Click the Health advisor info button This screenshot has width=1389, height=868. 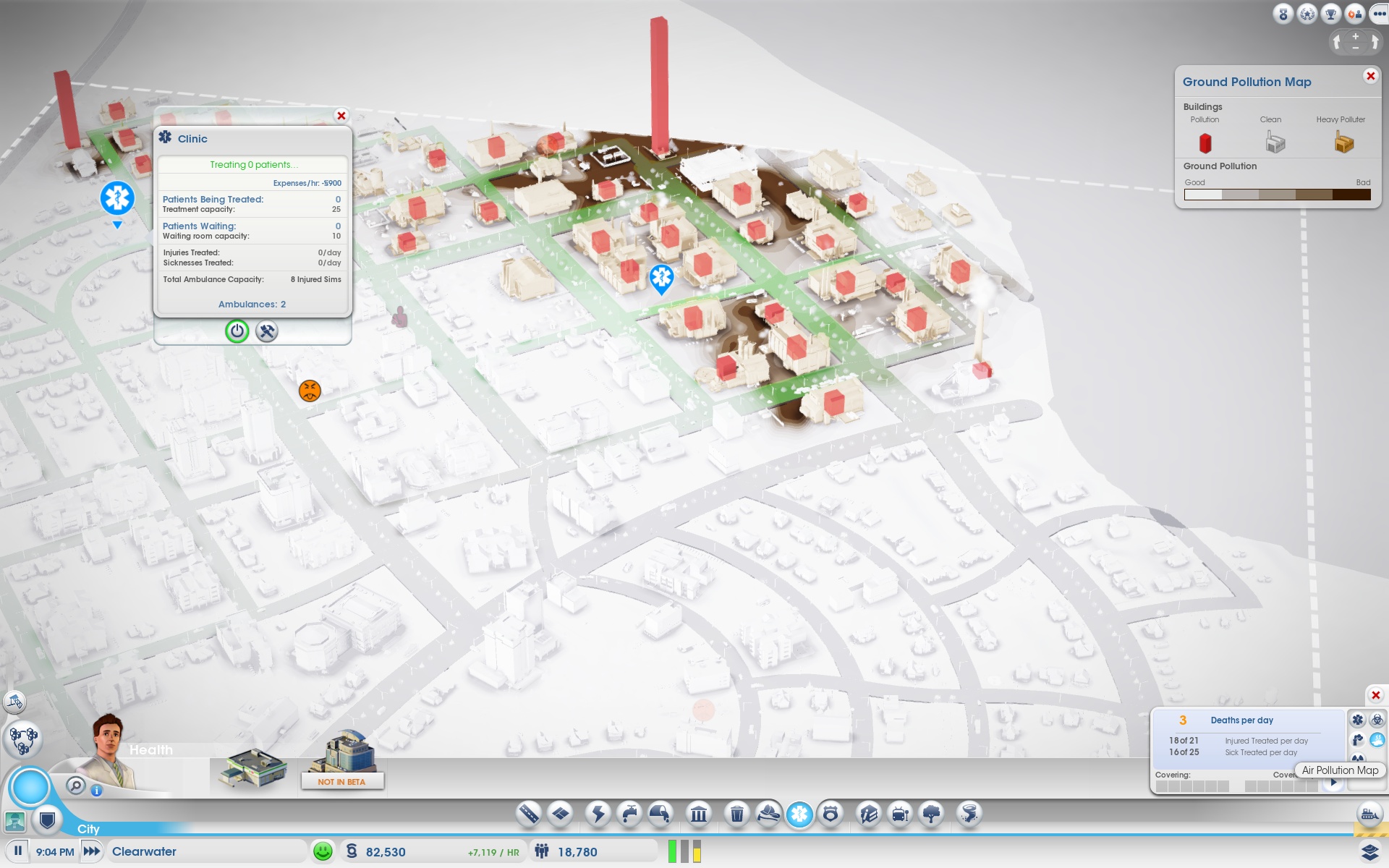(x=96, y=791)
